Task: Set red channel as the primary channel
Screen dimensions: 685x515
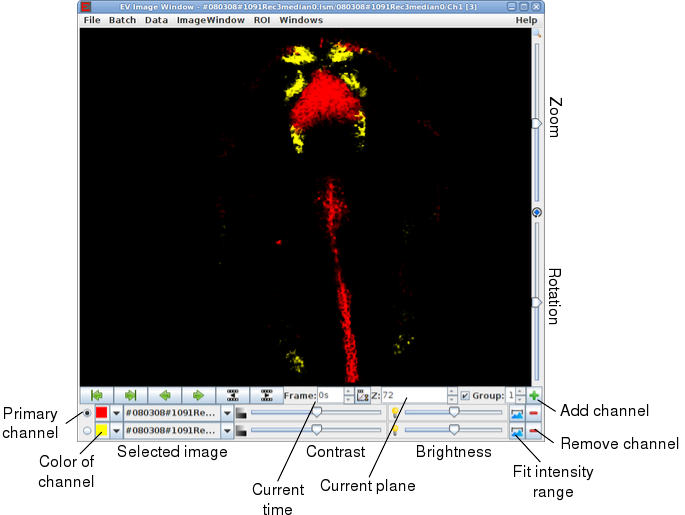Action: pos(87,412)
